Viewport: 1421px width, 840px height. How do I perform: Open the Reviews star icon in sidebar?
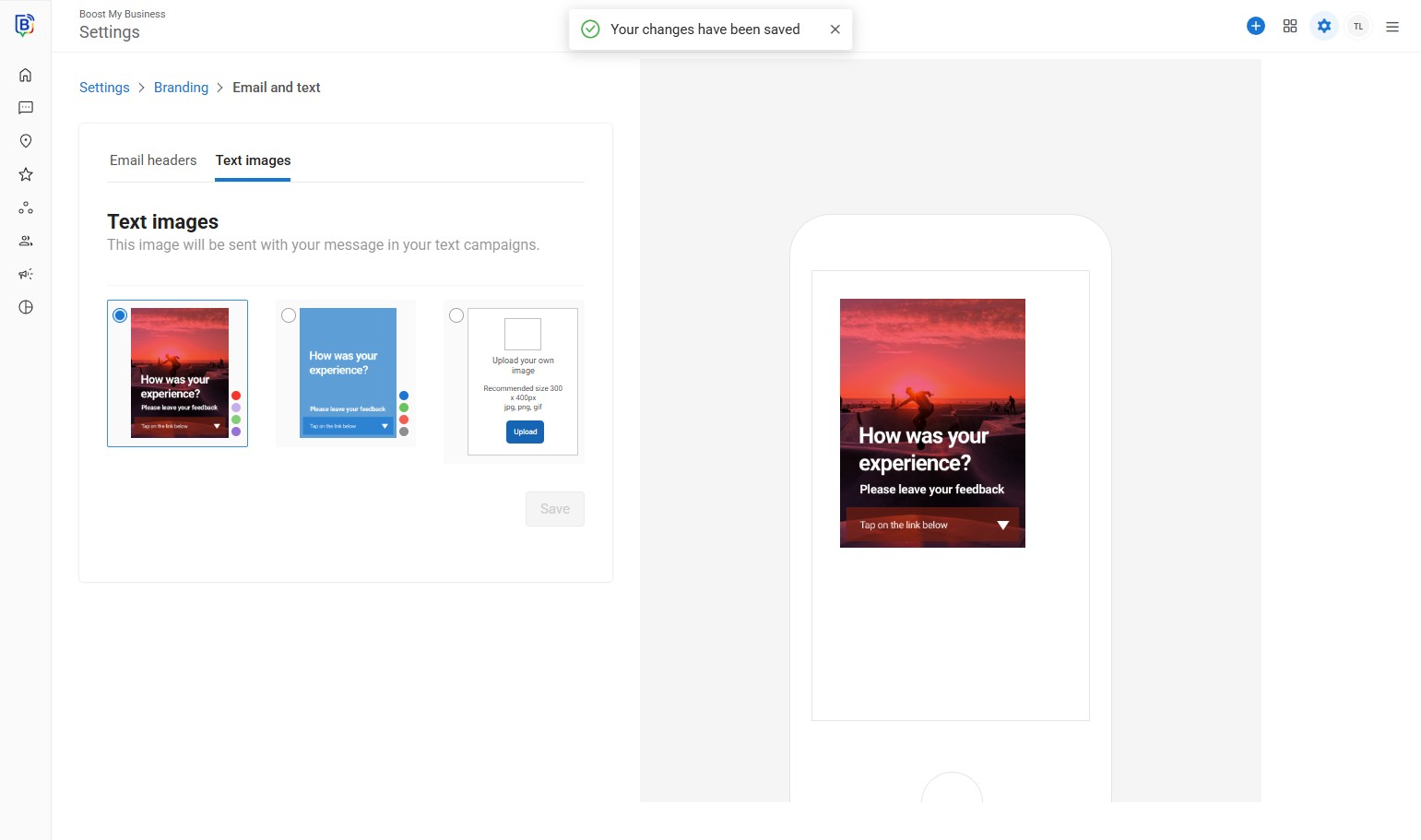(26, 174)
